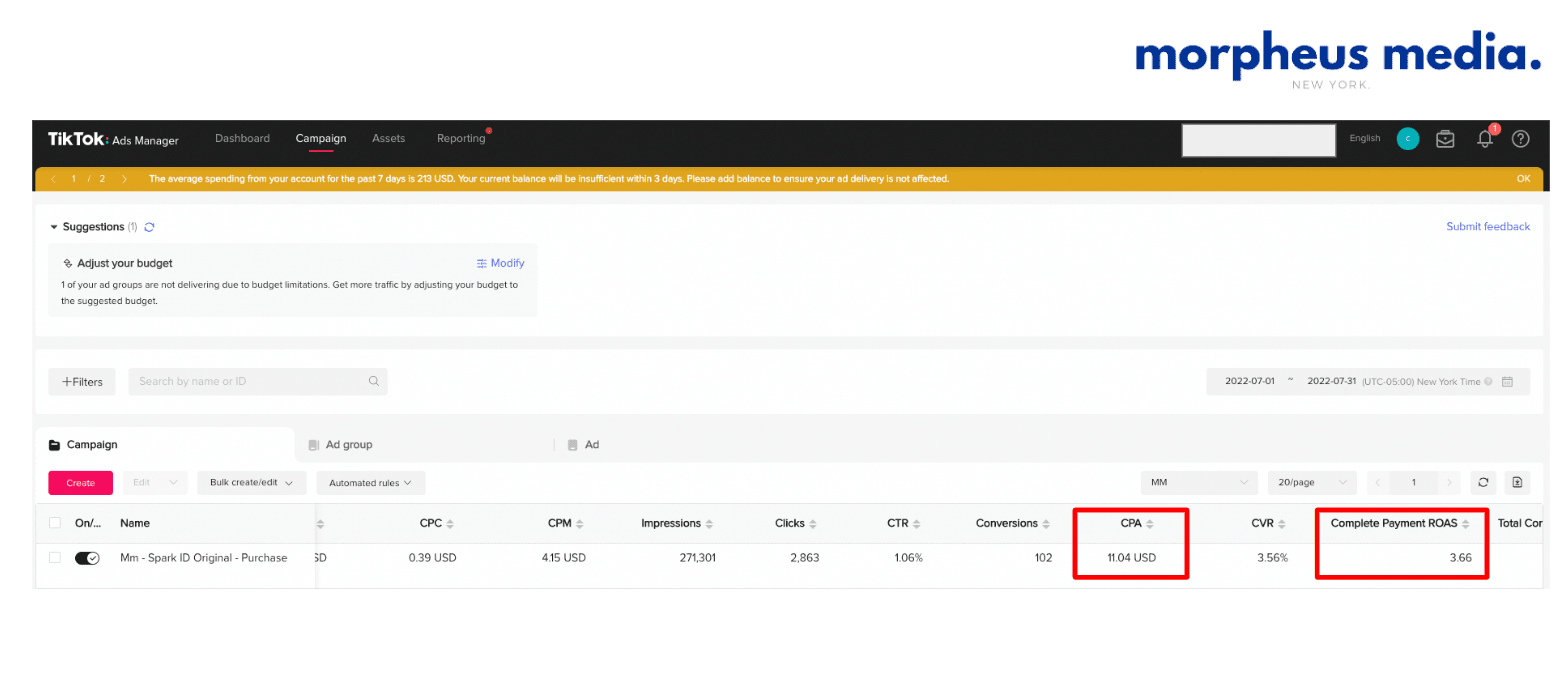Open the Campaign menu

(321, 138)
